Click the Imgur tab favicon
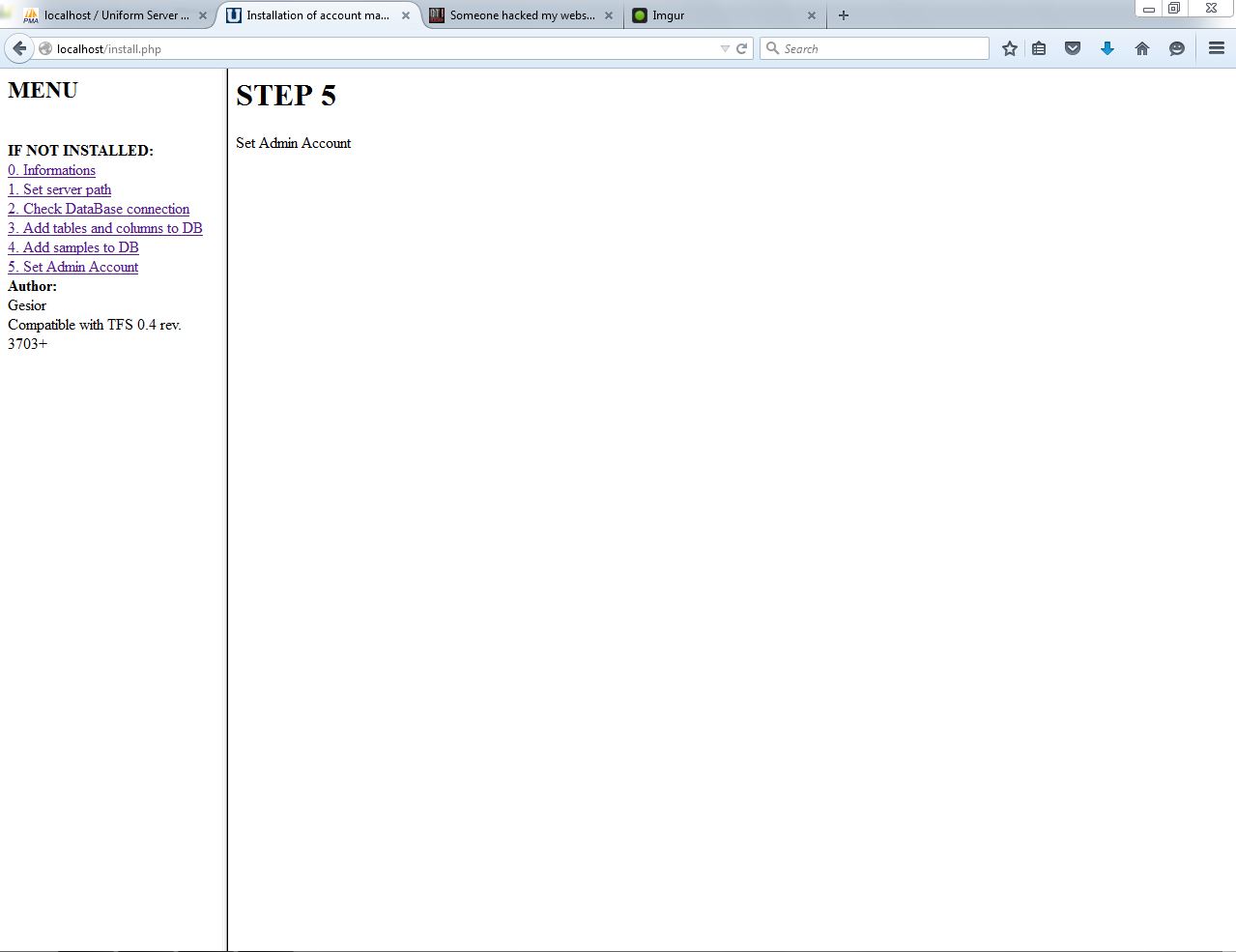 639,15
